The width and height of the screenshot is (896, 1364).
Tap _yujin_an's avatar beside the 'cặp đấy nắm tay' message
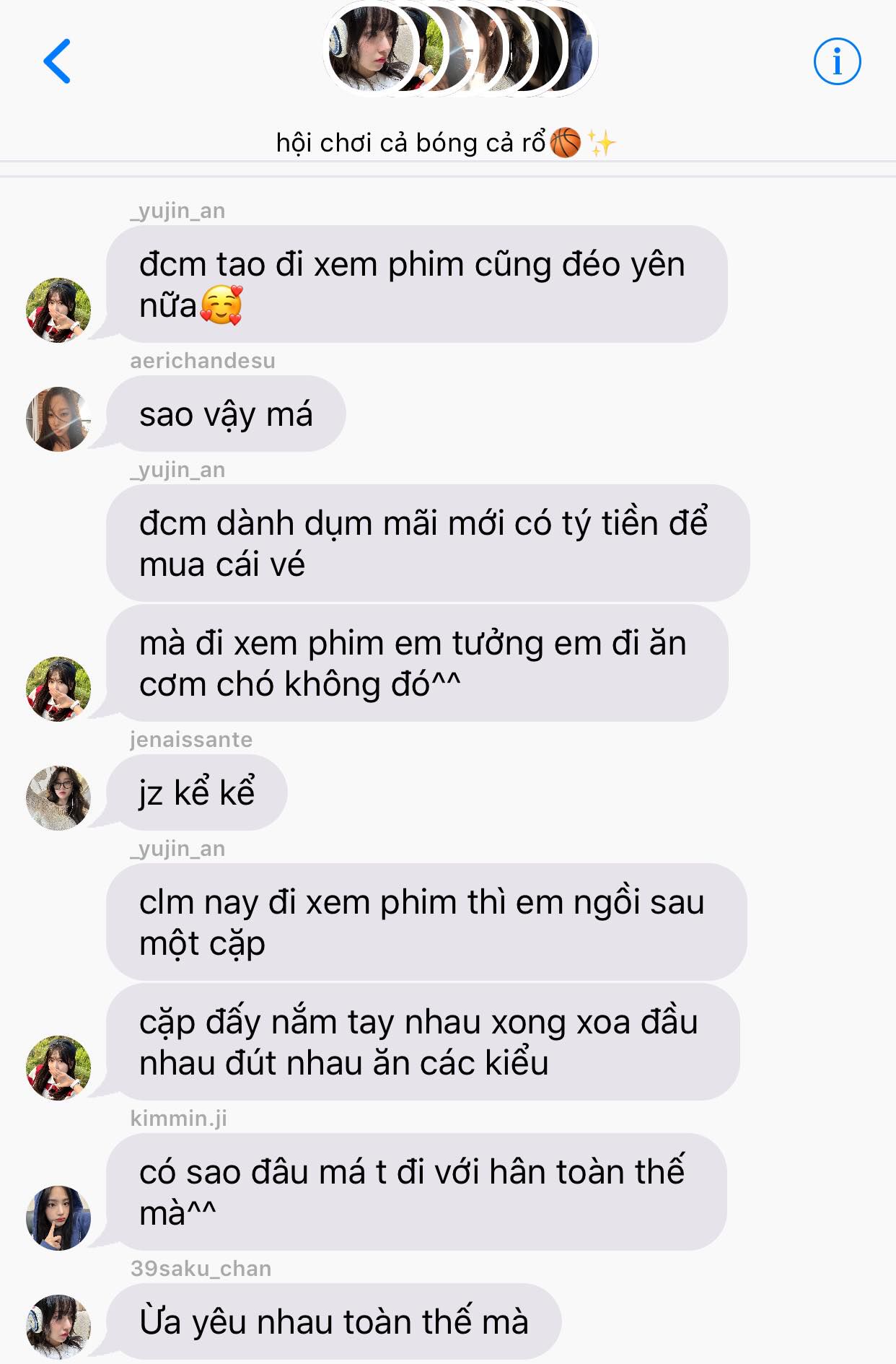point(58,1067)
